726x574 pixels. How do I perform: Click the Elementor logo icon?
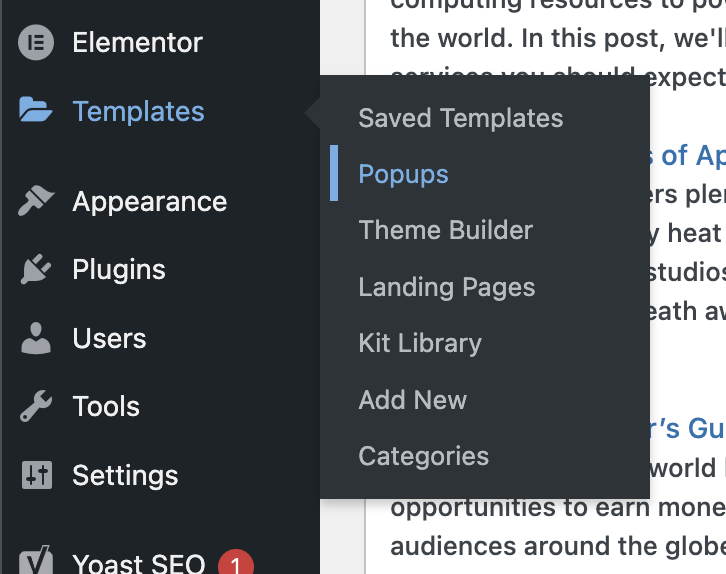(x=36, y=43)
